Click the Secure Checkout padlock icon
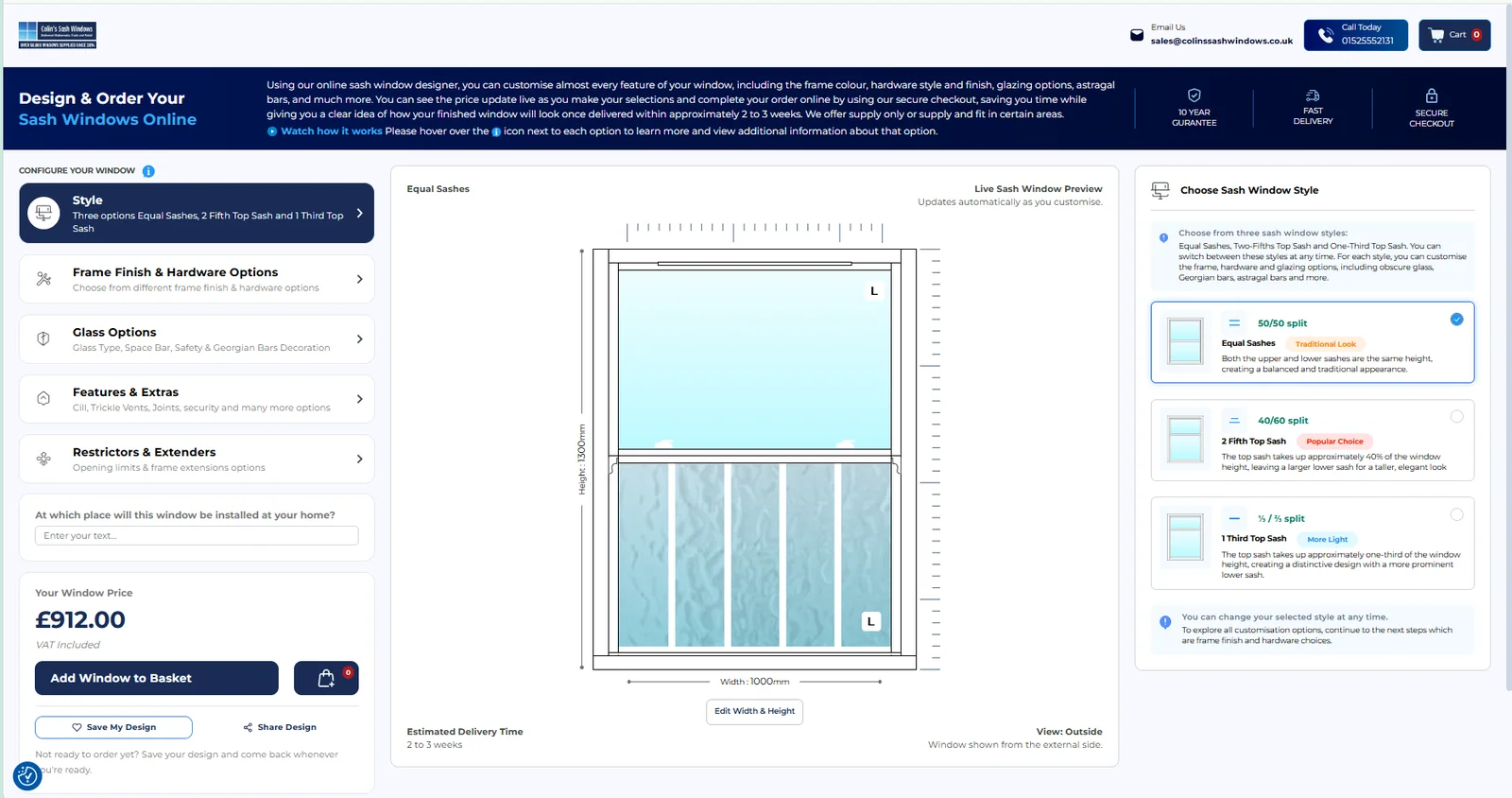 [x=1432, y=95]
